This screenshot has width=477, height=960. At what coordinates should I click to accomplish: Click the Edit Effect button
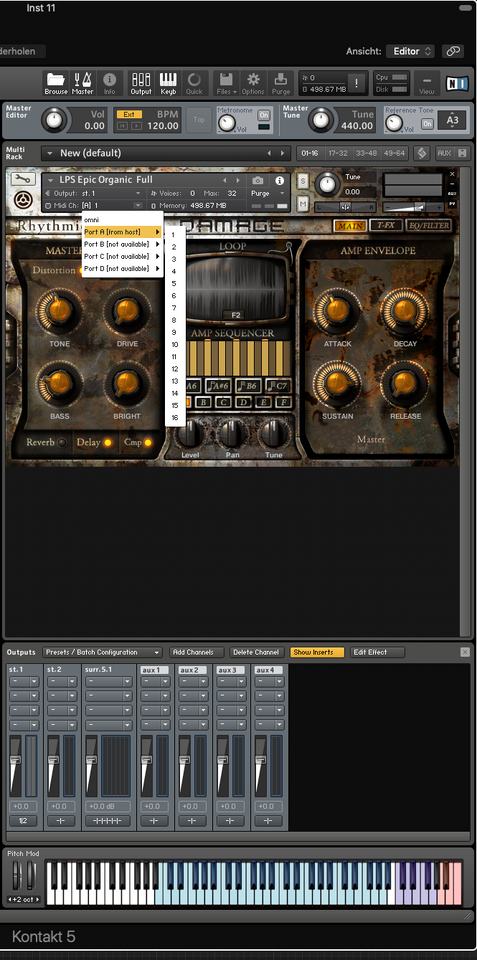[377, 652]
